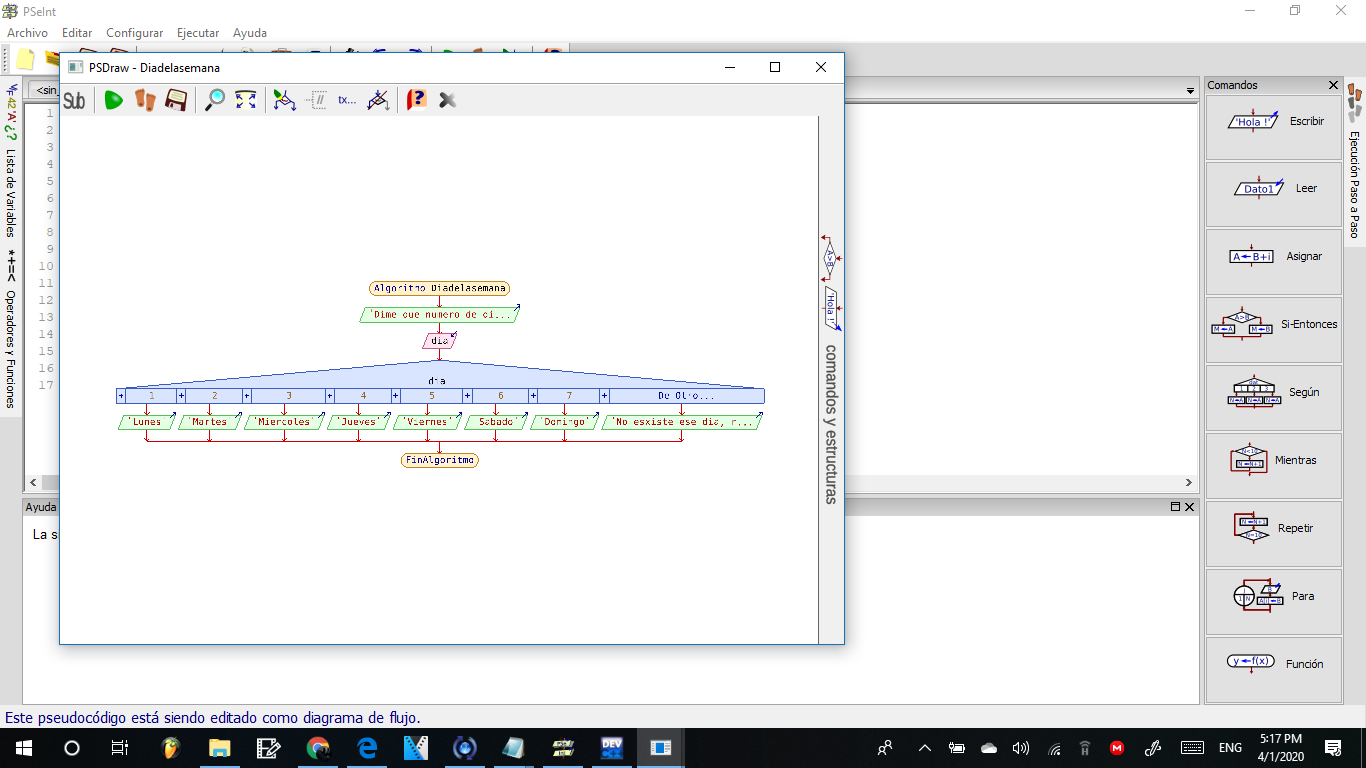Close the Ayuda panel

(x=1189, y=507)
